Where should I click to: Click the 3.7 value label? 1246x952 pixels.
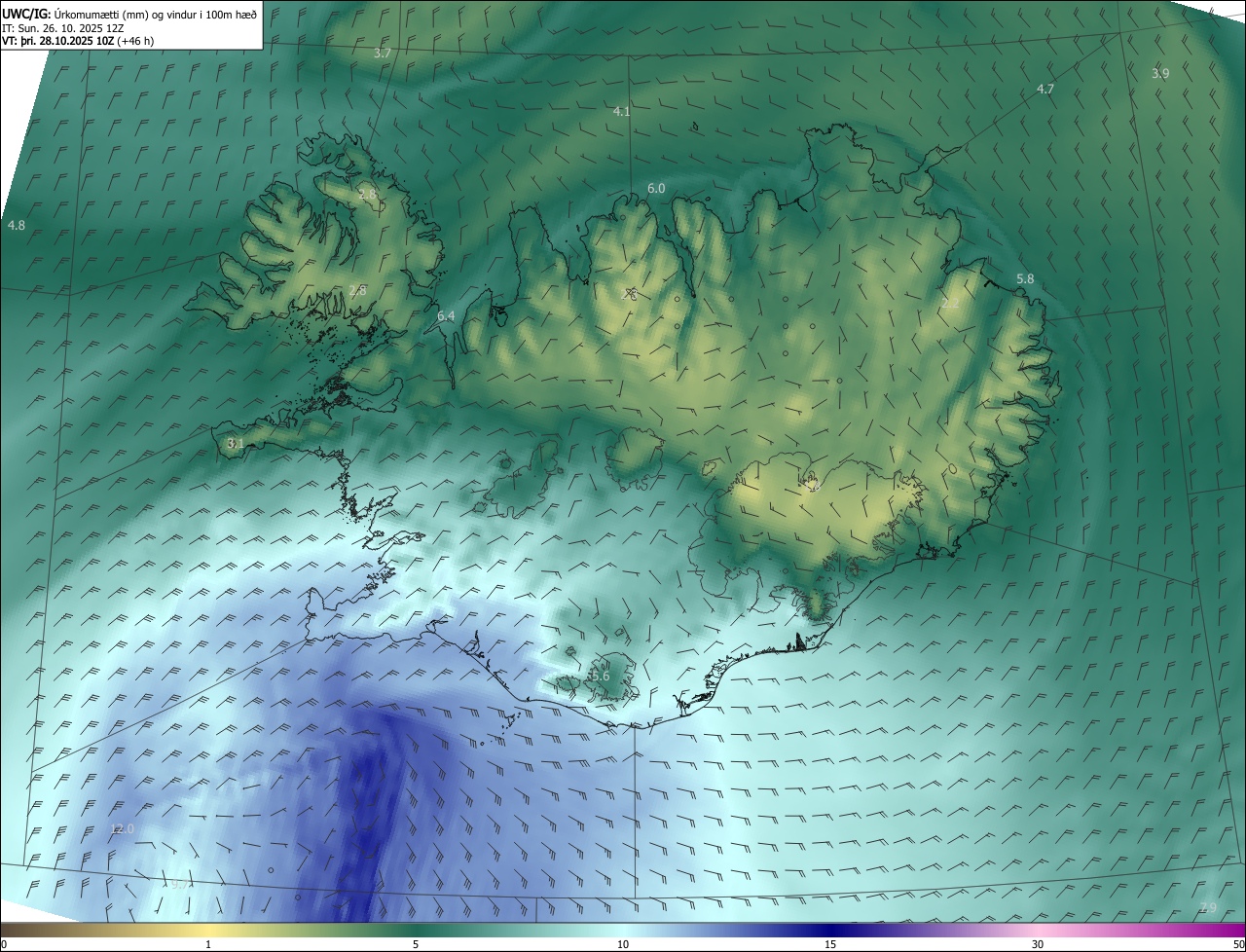tap(383, 54)
